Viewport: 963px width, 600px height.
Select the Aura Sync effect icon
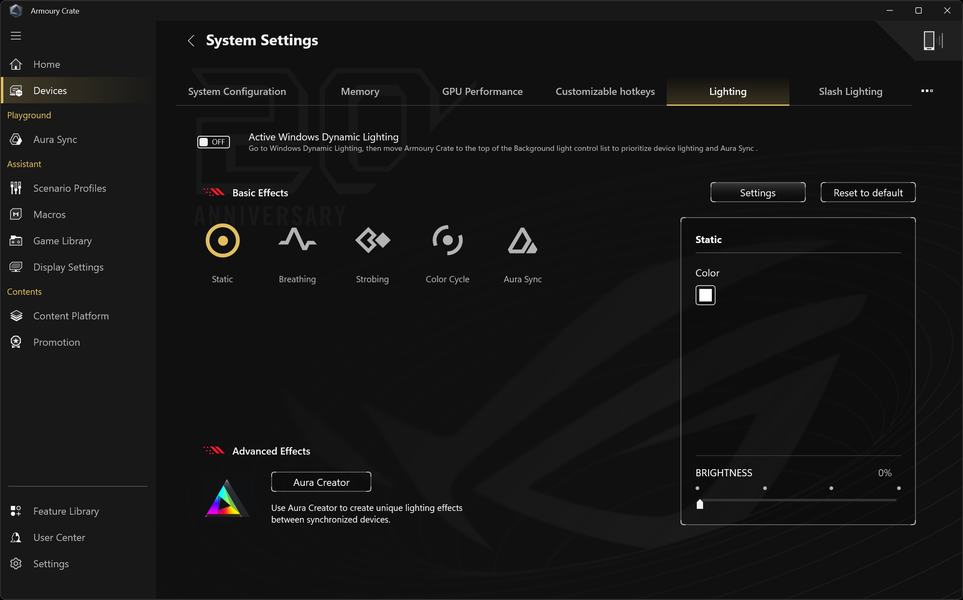pyautogui.click(x=522, y=241)
